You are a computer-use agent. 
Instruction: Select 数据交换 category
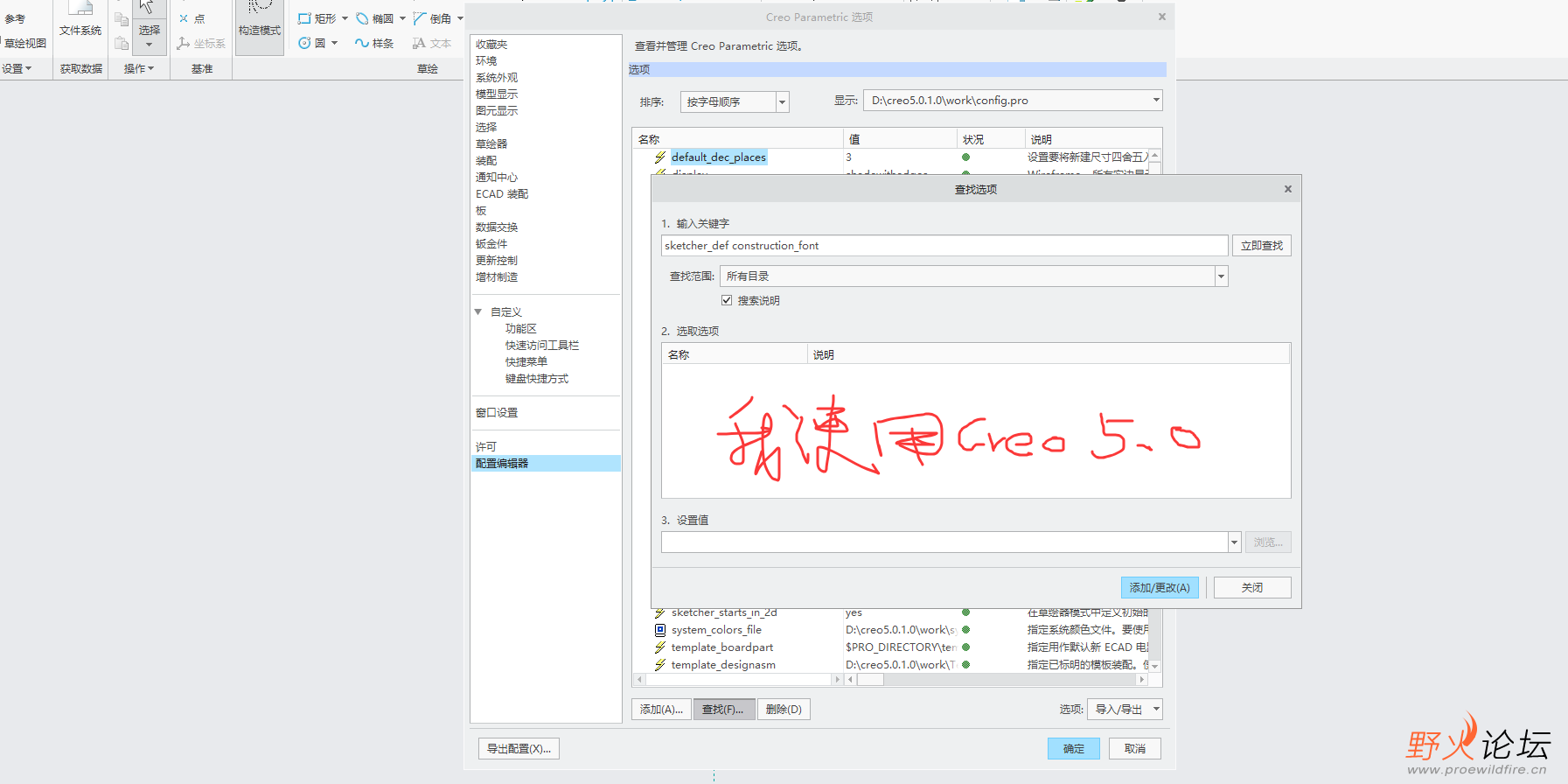coord(497,227)
